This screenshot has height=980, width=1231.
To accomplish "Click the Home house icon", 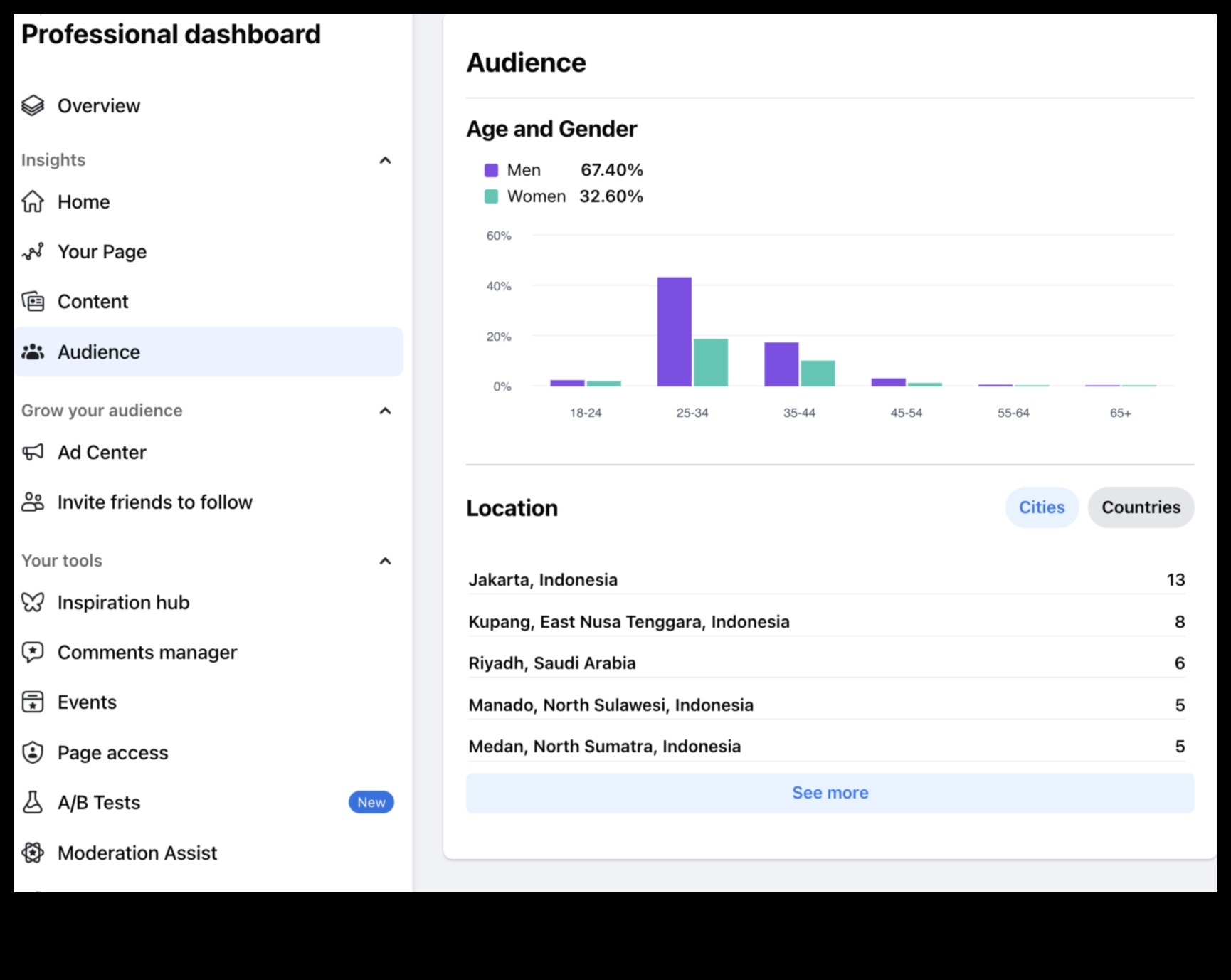I will [x=33, y=201].
